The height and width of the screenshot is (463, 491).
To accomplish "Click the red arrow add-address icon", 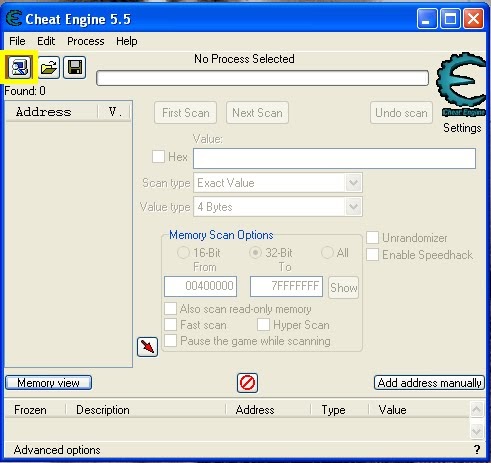I will [147, 347].
